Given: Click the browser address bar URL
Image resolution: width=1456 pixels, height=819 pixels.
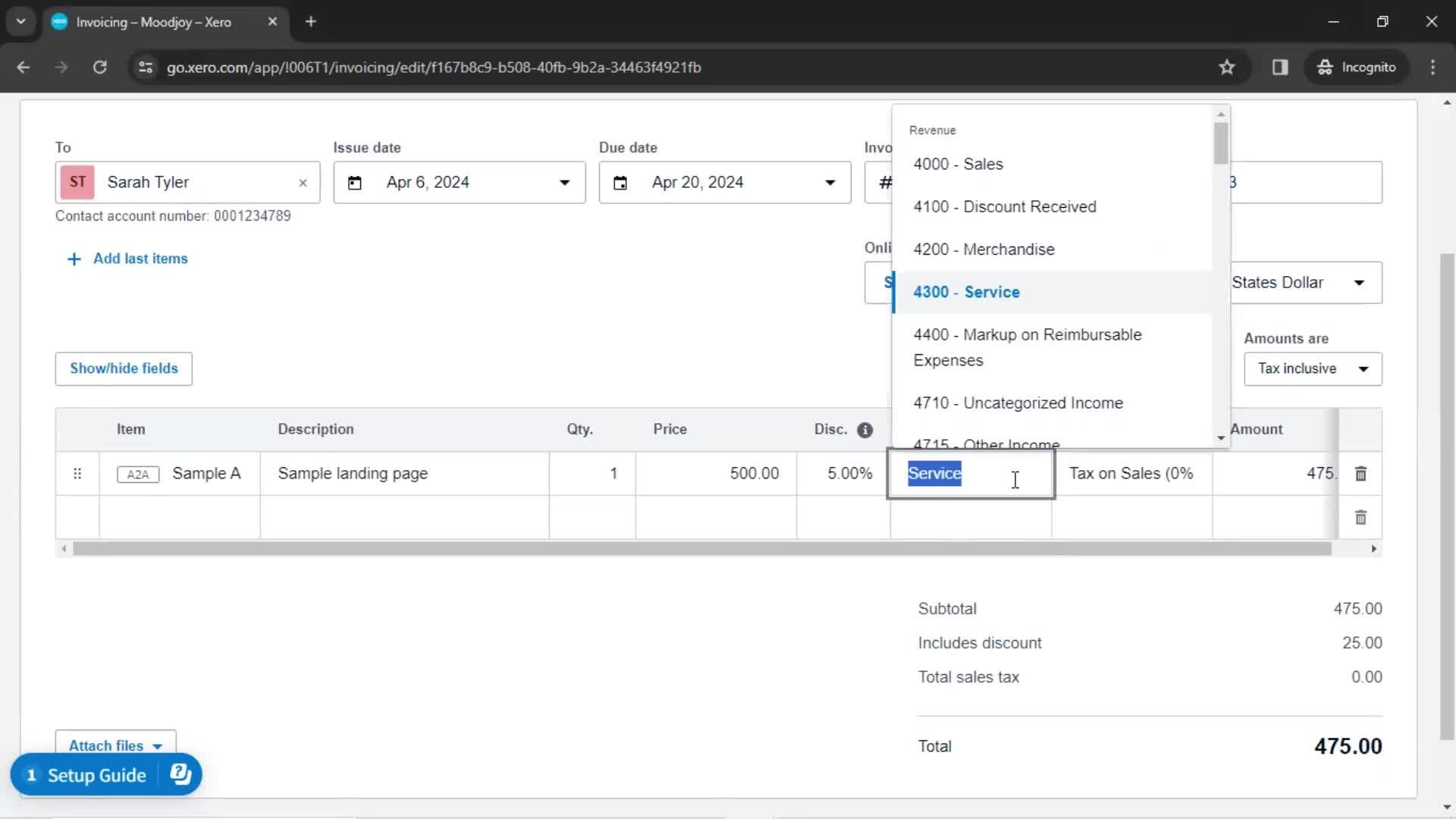Looking at the screenshot, I should 434,67.
